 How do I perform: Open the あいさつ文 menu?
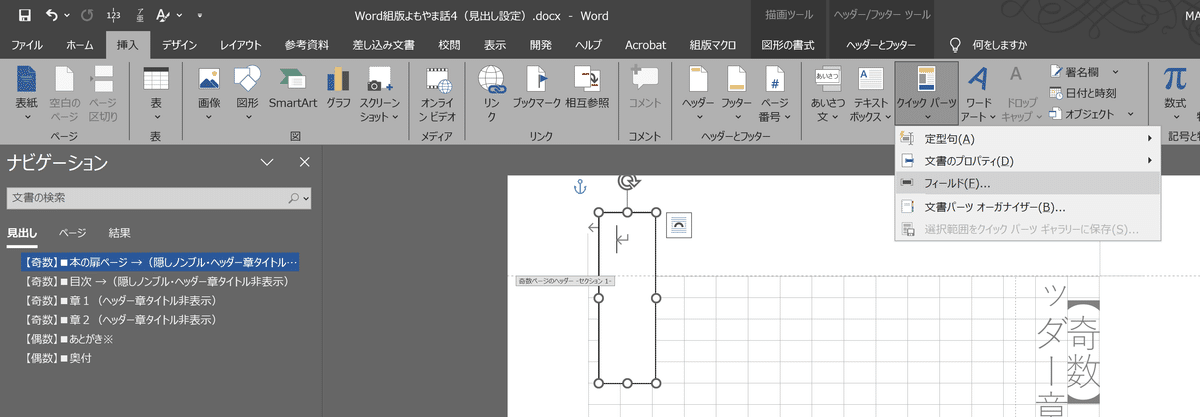point(826,96)
